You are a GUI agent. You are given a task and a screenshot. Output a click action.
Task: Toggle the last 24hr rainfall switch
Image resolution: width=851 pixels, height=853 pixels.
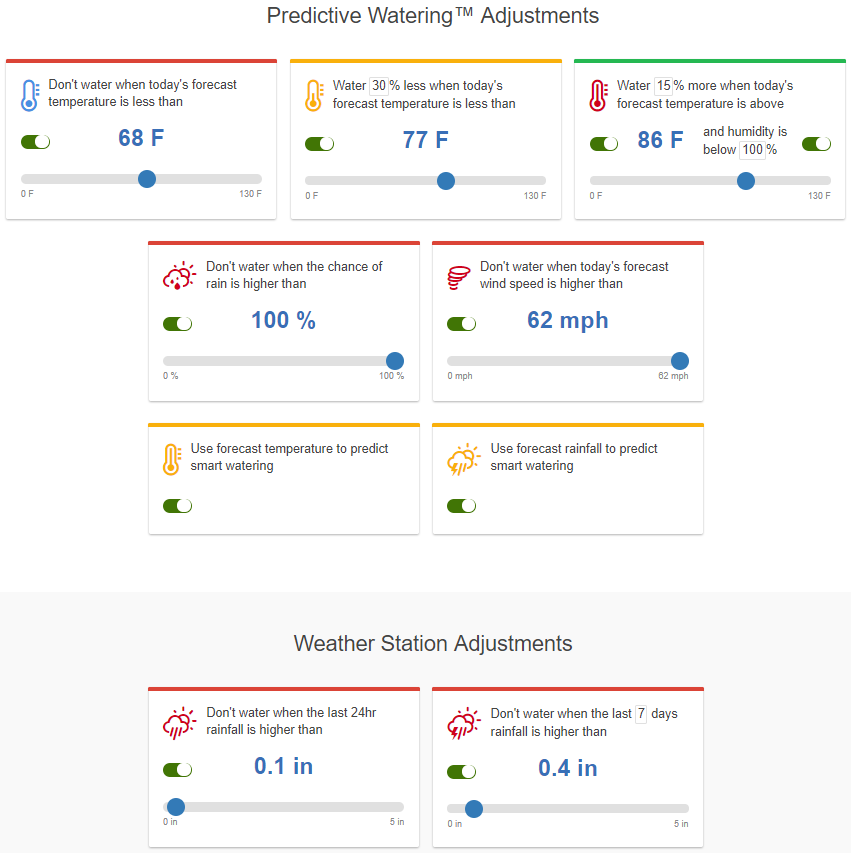pos(177,770)
